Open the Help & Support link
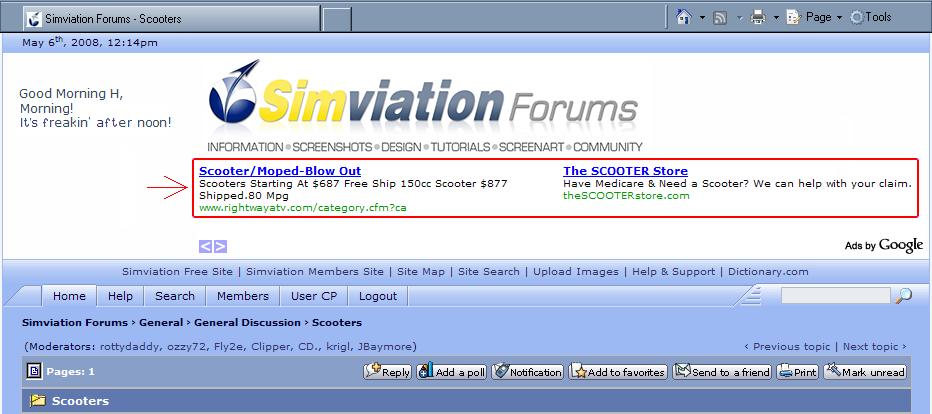The width and height of the screenshot is (932, 414). click(673, 271)
